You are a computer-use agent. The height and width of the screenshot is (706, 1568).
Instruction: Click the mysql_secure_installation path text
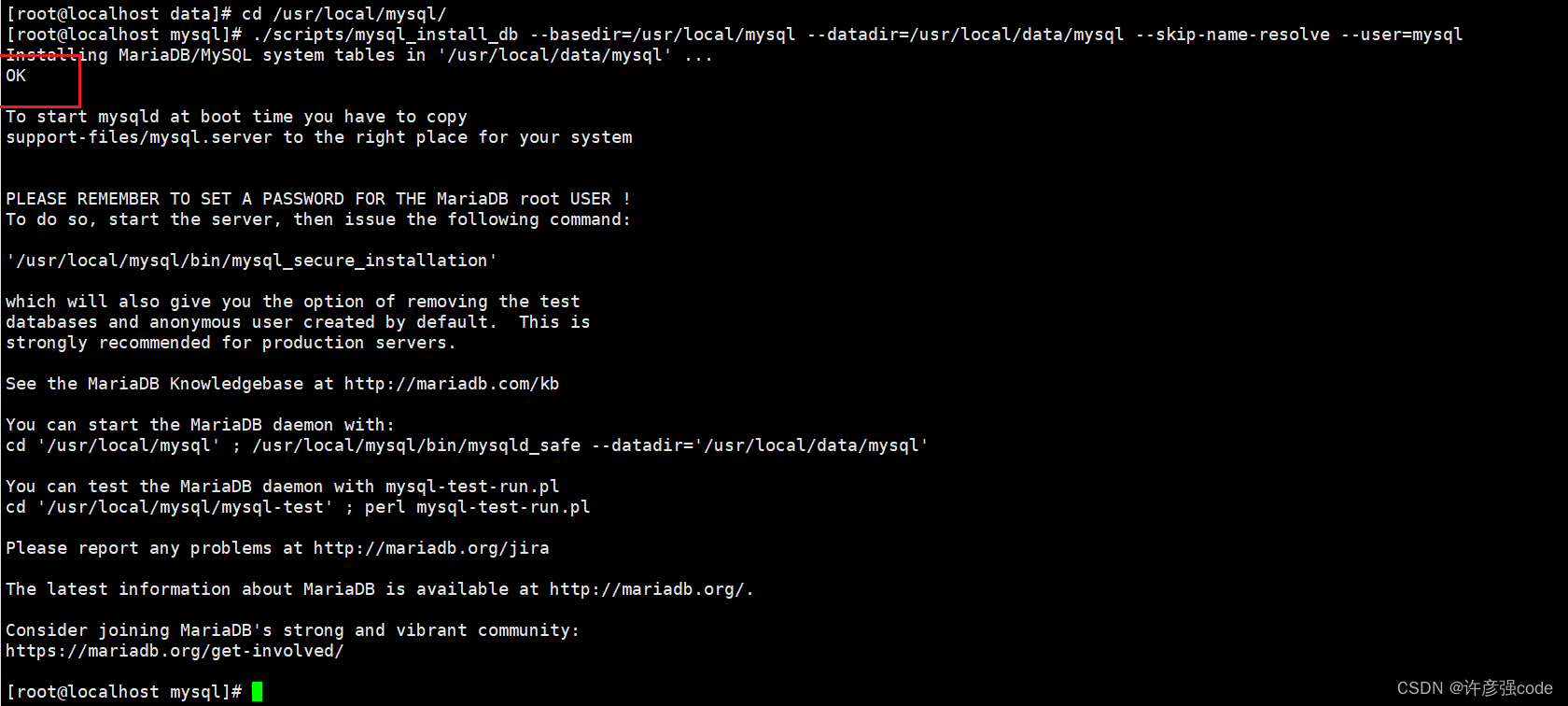[252, 261]
